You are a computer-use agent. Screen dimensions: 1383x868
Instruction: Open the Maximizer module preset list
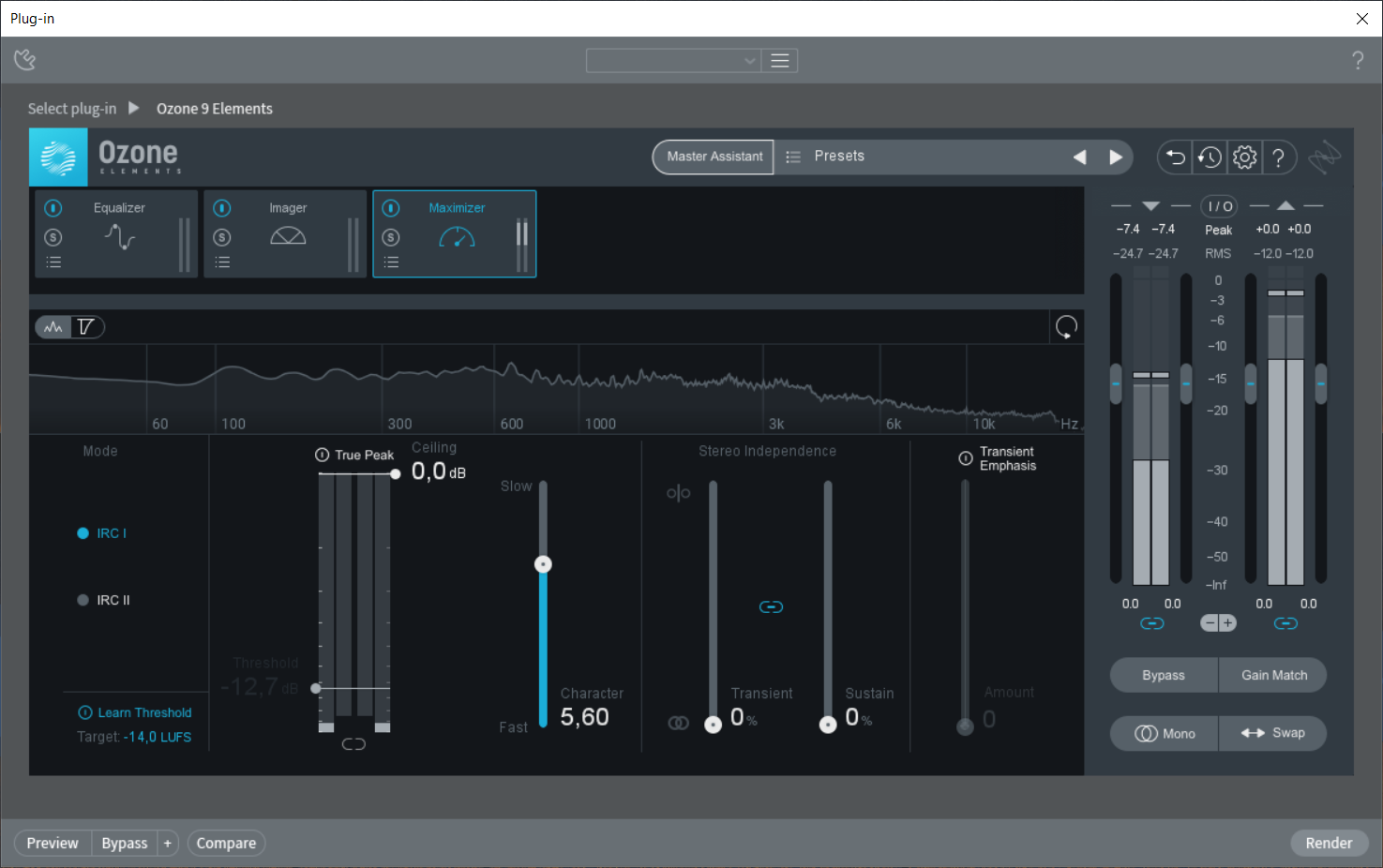[391, 262]
